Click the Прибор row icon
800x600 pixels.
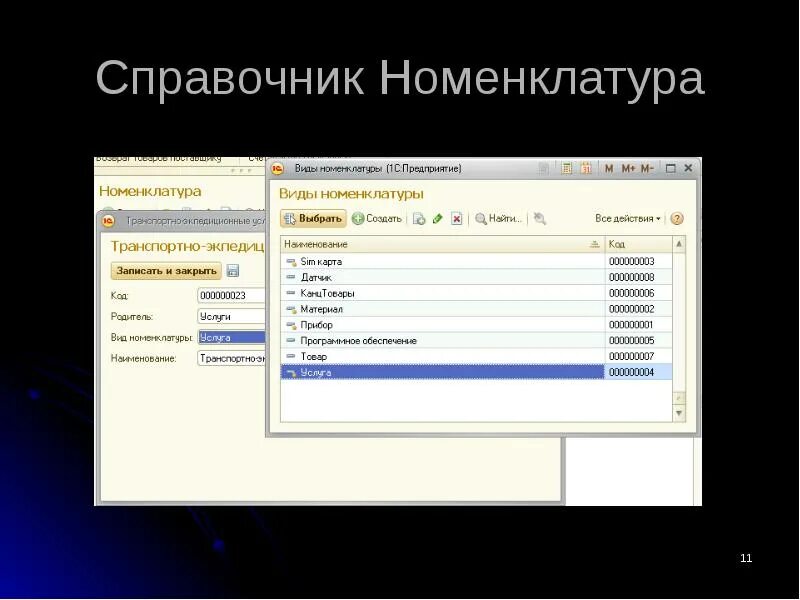291,325
